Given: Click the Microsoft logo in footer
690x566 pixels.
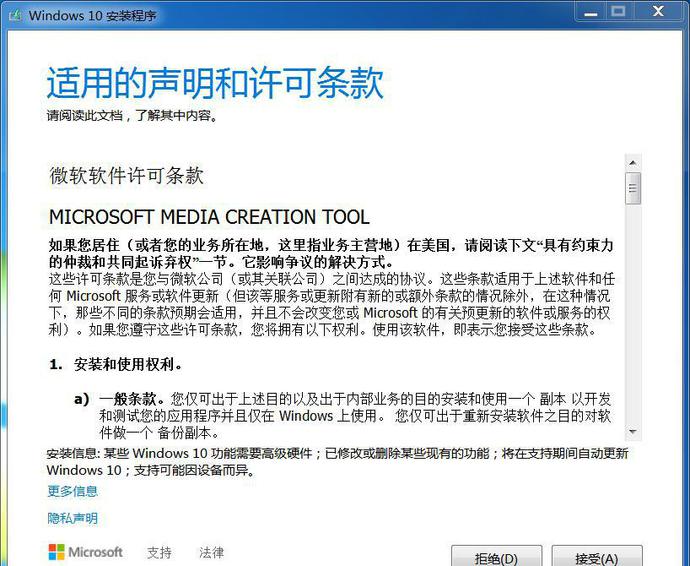Looking at the screenshot, I should 86,552.
